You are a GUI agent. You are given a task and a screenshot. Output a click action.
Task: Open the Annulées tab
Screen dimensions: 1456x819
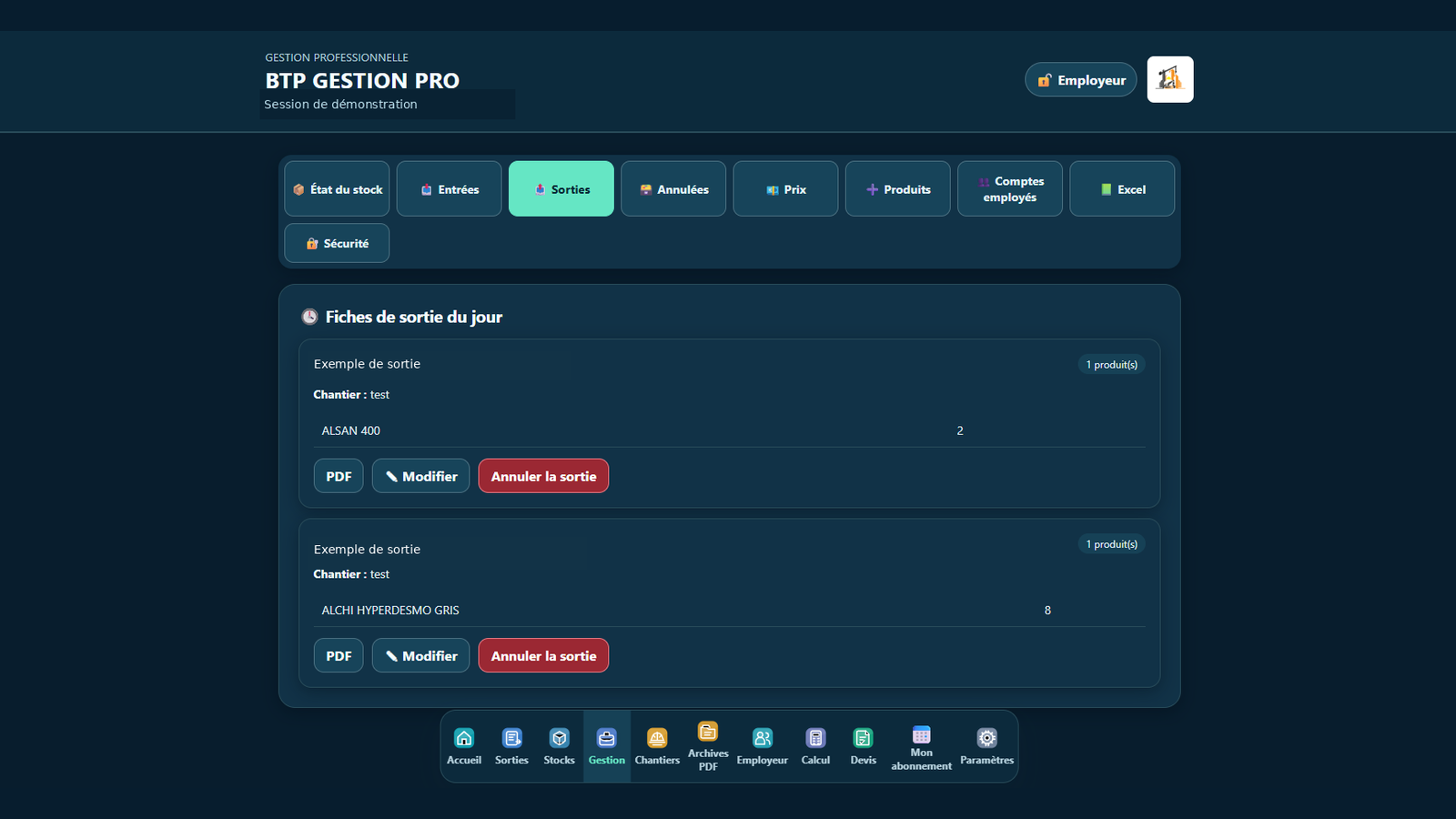[x=673, y=188]
